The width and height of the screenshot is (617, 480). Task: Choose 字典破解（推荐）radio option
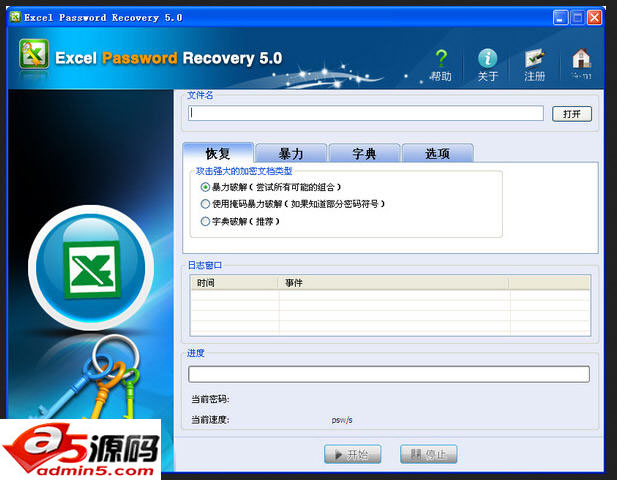(x=205, y=222)
